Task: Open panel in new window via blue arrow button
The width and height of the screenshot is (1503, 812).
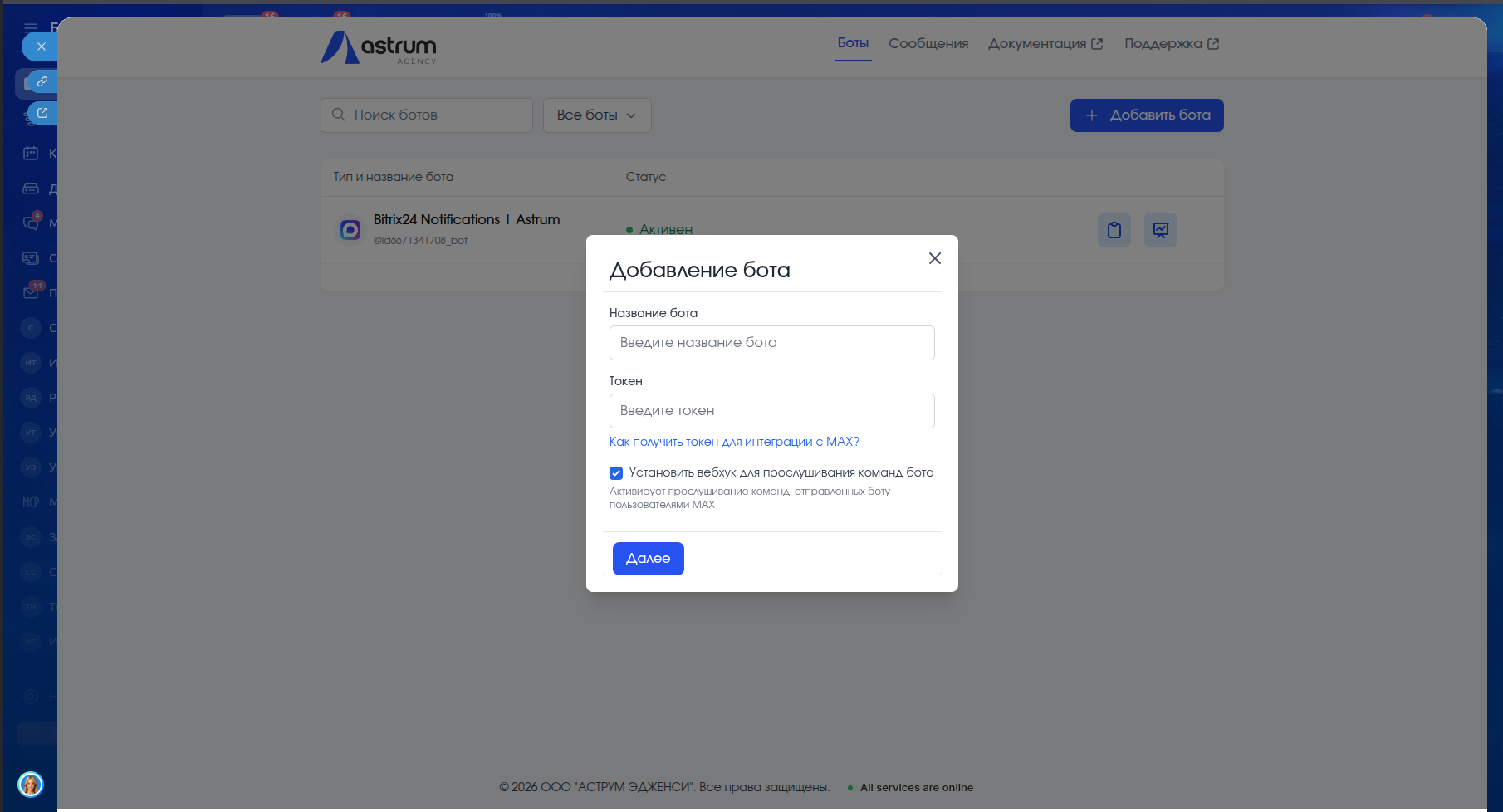Action: click(x=42, y=113)
